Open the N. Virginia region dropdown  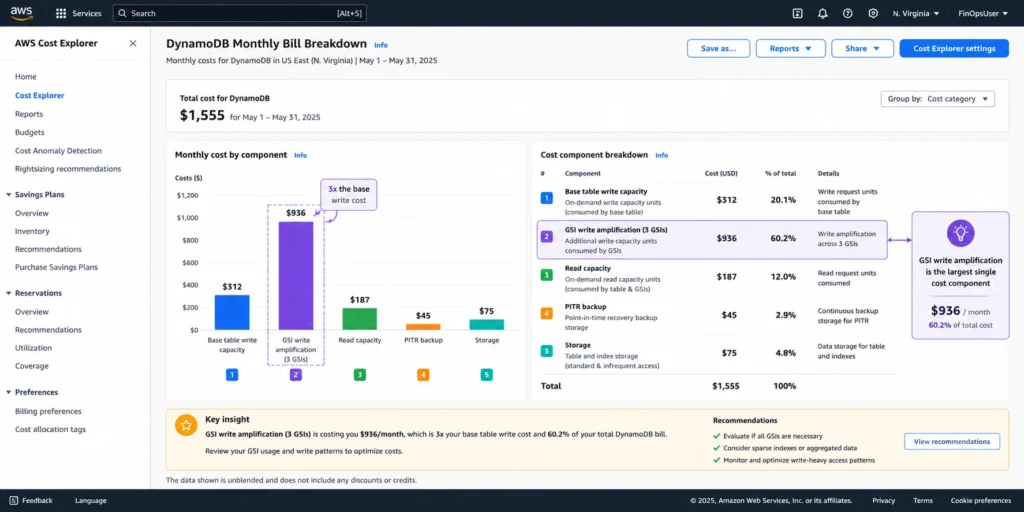tap(916, 13)
